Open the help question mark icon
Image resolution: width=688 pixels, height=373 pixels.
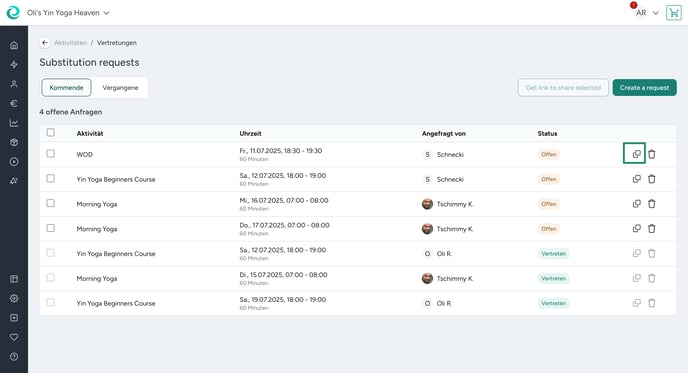pos(14,357)
